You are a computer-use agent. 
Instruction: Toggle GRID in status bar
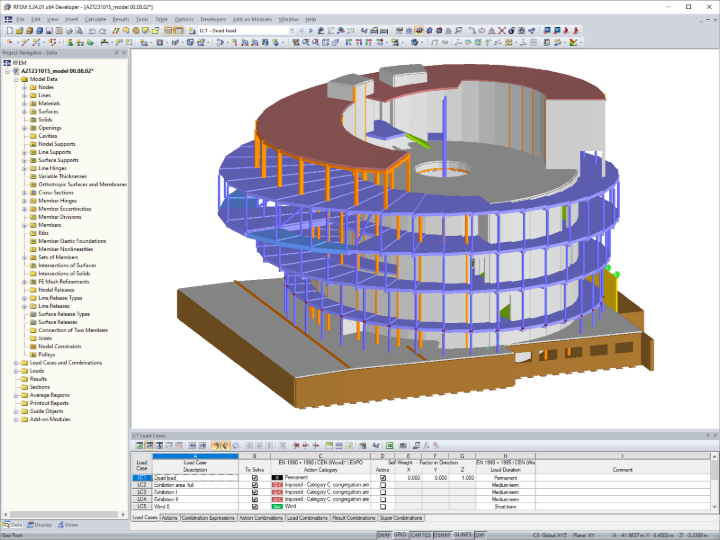(400, 535)
